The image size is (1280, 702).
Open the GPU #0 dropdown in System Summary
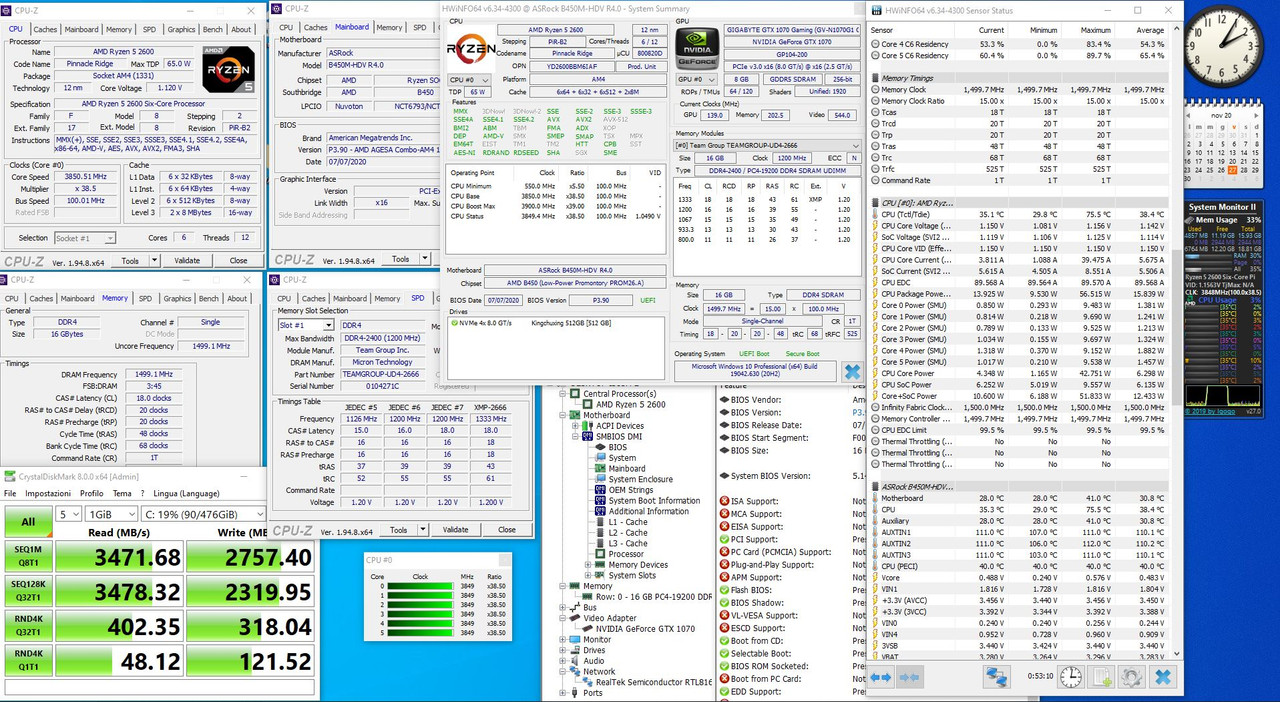(697, 79)
